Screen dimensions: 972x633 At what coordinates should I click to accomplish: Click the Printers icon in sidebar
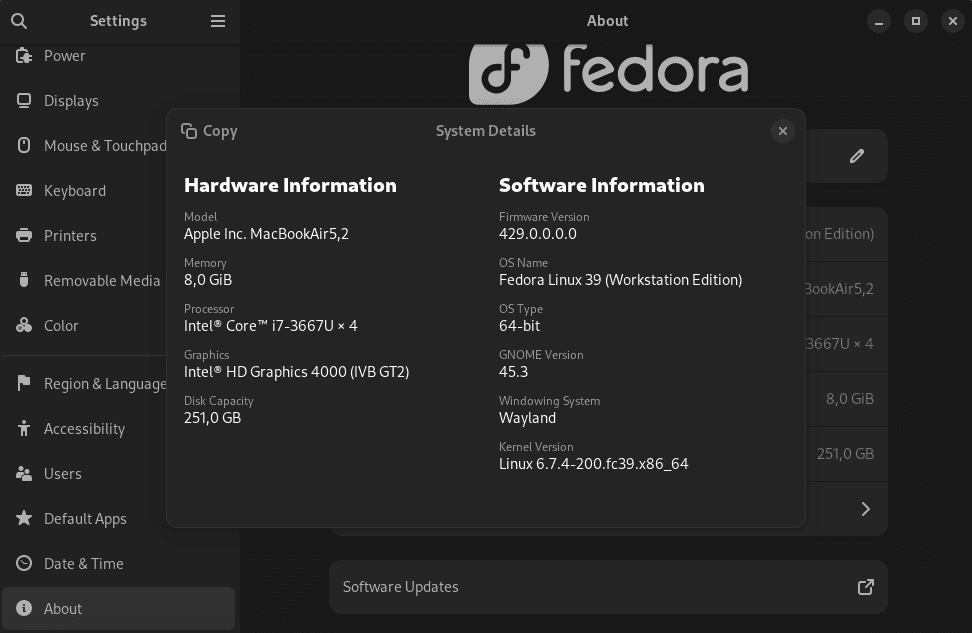pyautogui.click(x=24, y=235)
